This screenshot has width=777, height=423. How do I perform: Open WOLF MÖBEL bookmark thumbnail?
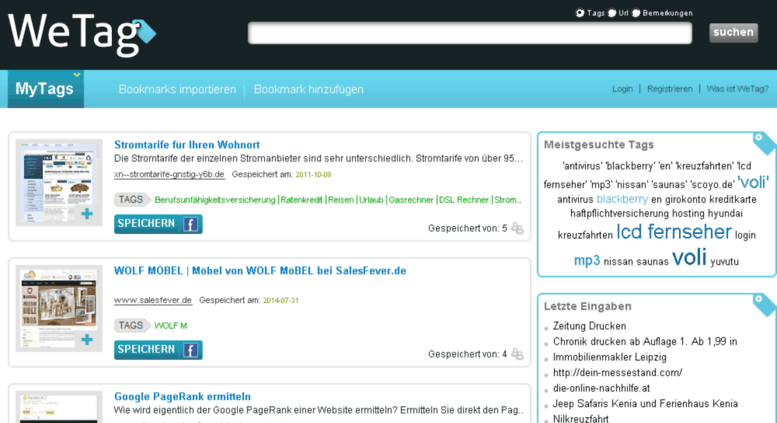59,308
